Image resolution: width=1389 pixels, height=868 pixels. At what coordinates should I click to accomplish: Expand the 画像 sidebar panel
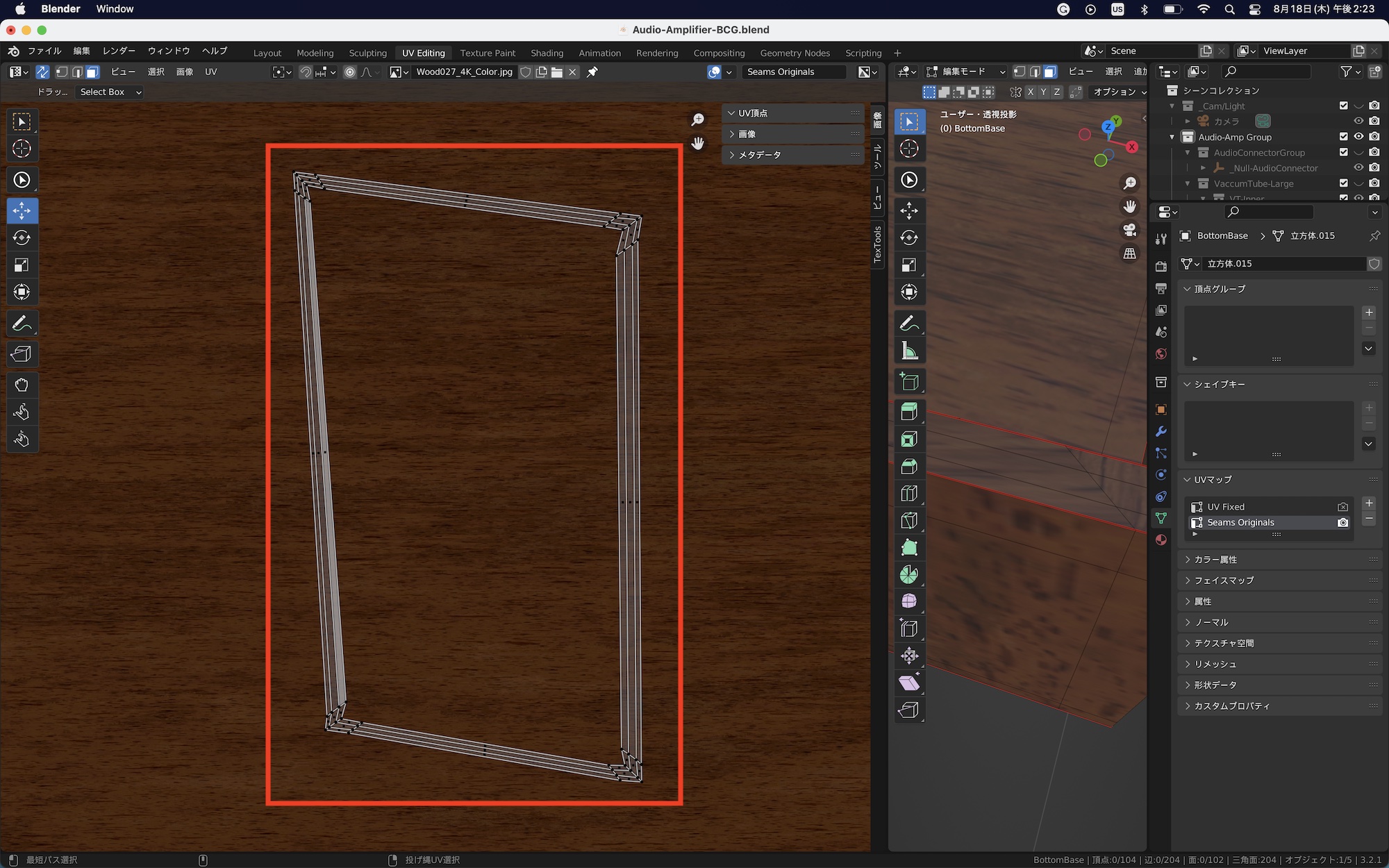[x=747, y=134]
